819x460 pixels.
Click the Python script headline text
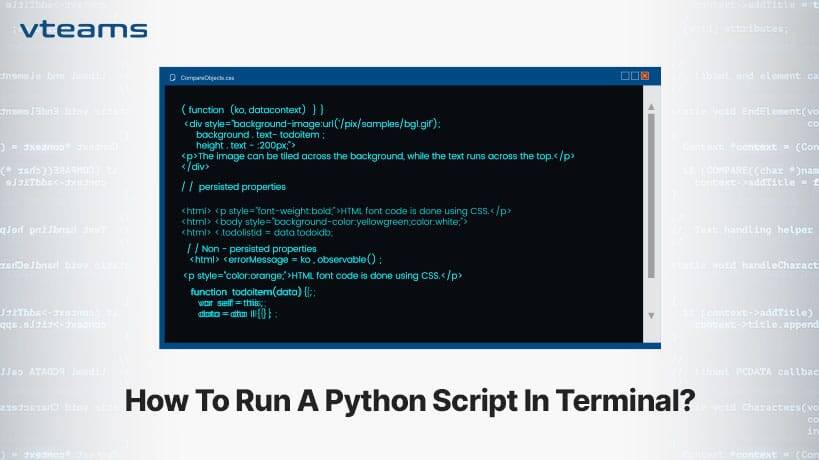[409, 399]
